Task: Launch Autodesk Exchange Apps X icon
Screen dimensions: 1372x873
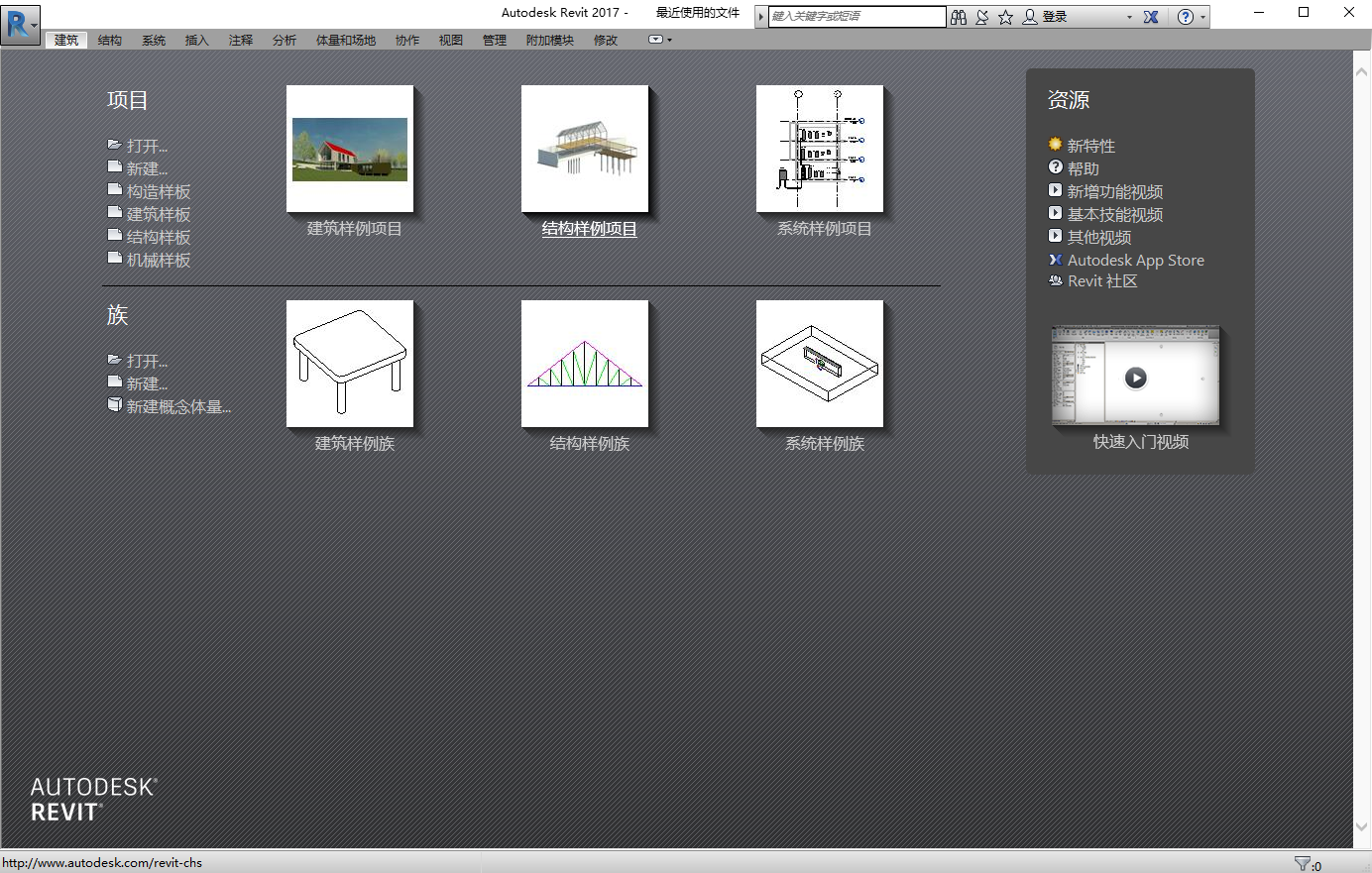Action: pyautogui.click(x=1151, y=17)
